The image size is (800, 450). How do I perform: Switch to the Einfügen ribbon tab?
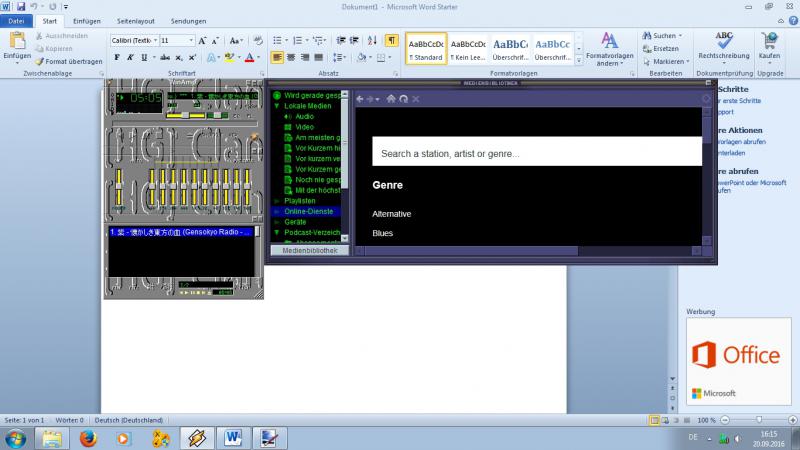[87, 21]
